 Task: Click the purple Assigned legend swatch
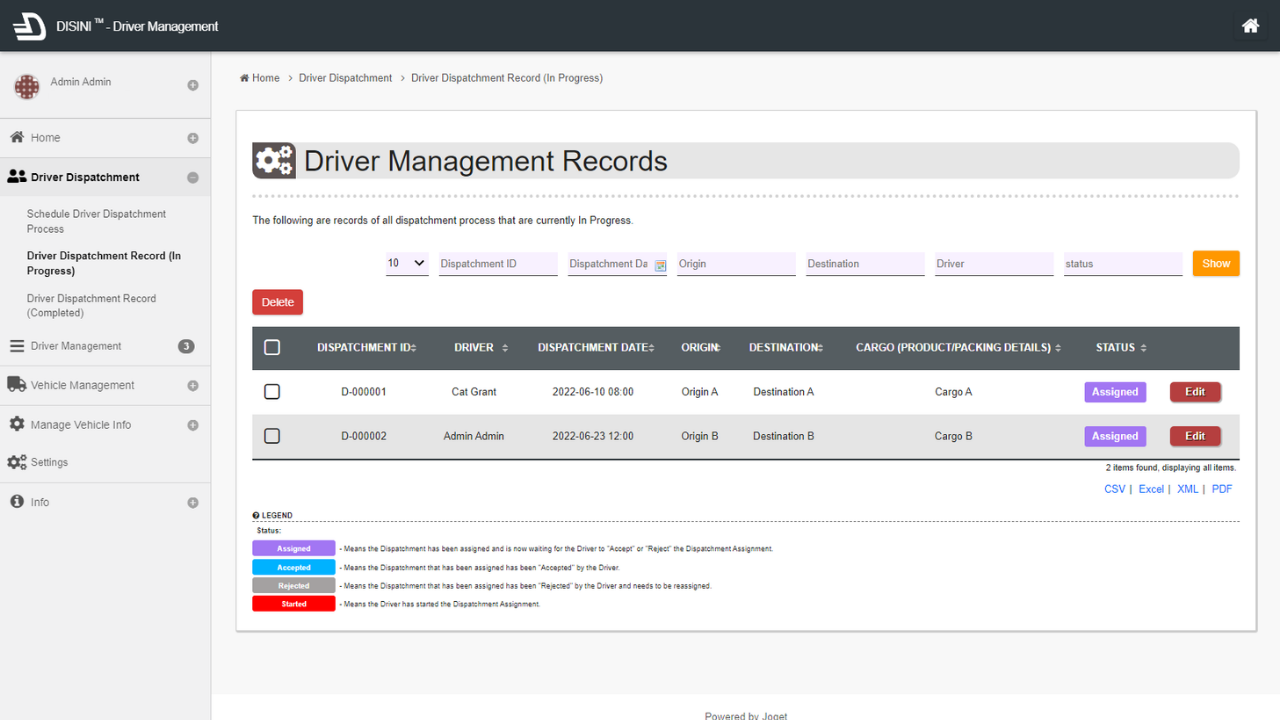point(293,549)
